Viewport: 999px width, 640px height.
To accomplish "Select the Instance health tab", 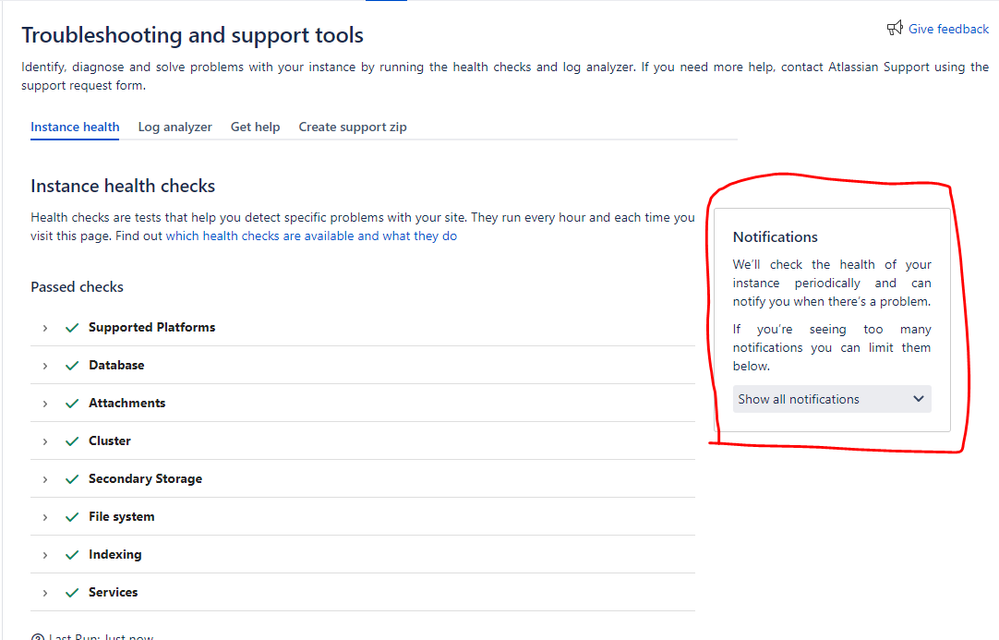I will coord(75,127).
